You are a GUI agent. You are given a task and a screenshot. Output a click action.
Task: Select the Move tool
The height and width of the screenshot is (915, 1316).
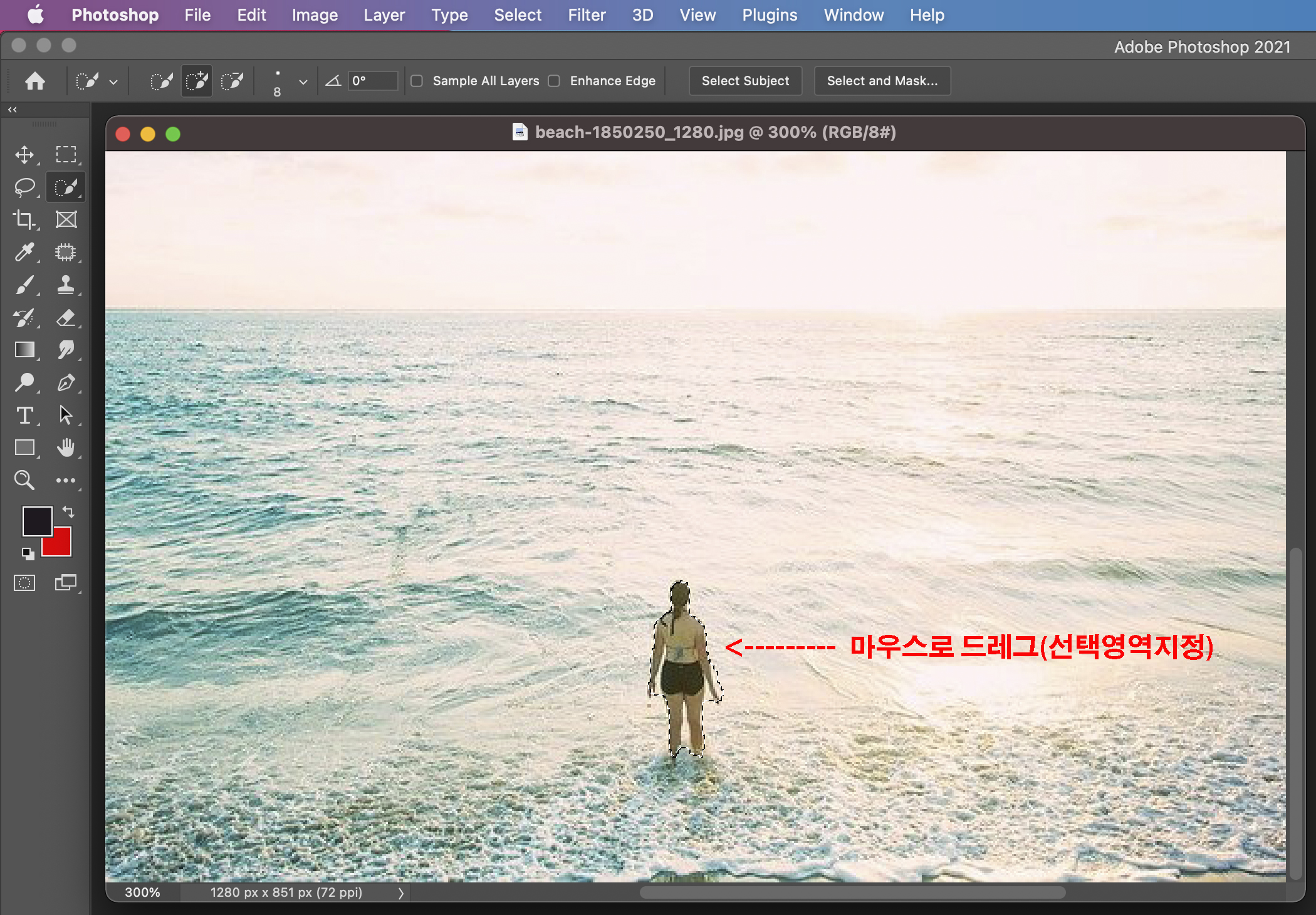24,154
